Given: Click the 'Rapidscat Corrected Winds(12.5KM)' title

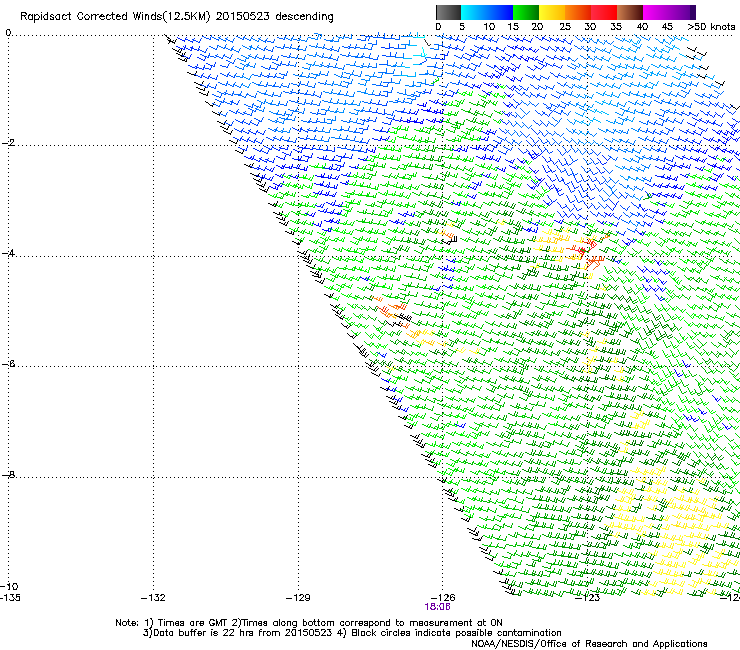Looking at the screenshot, I should (x=115, y=17).
